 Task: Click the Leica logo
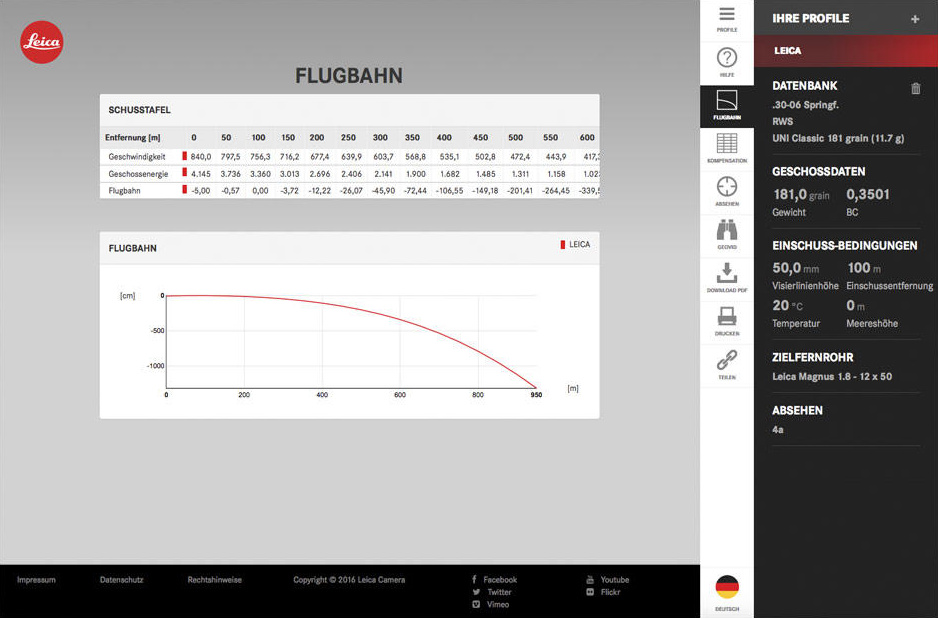pos(42,42)
